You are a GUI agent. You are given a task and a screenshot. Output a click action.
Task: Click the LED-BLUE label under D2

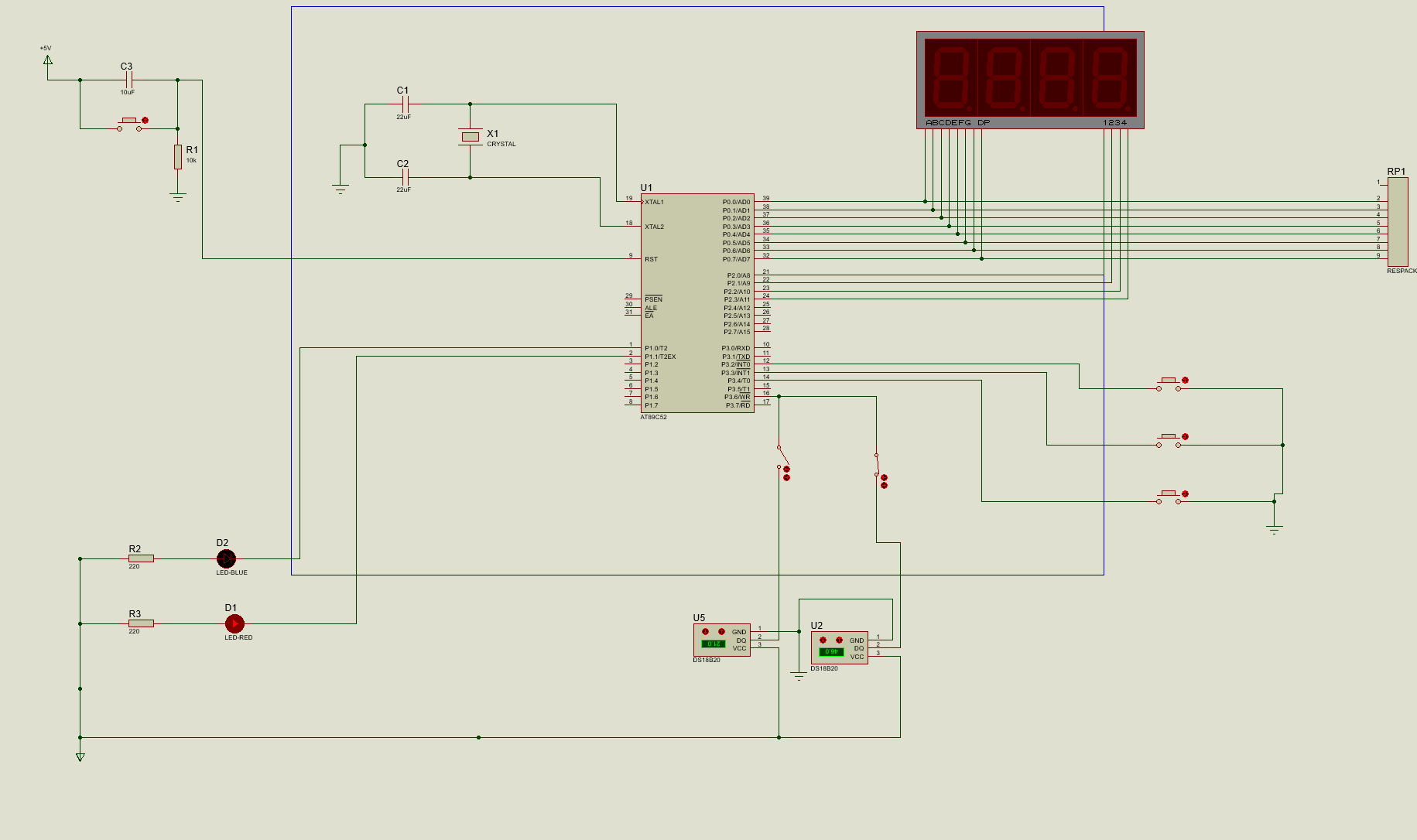tap(231, 572)
